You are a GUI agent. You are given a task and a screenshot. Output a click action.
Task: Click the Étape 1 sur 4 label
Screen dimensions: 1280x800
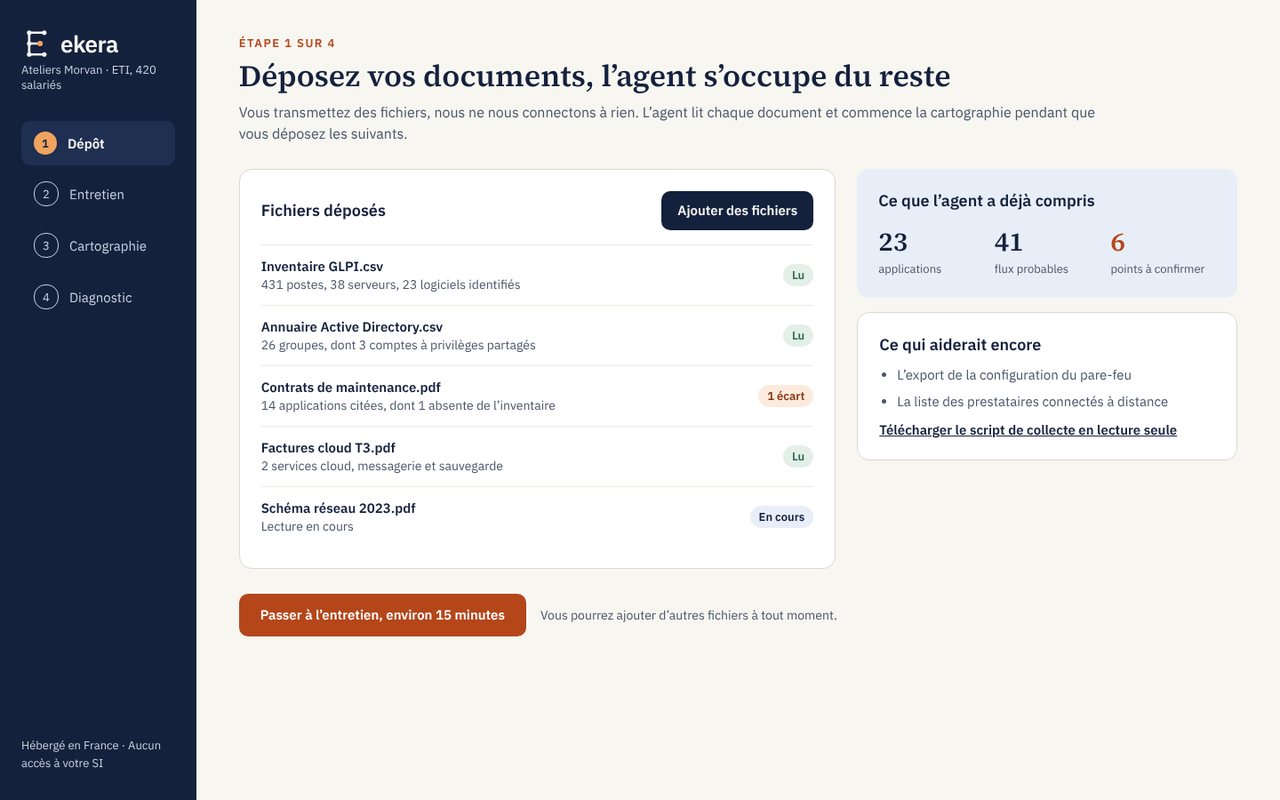point(287,43)
